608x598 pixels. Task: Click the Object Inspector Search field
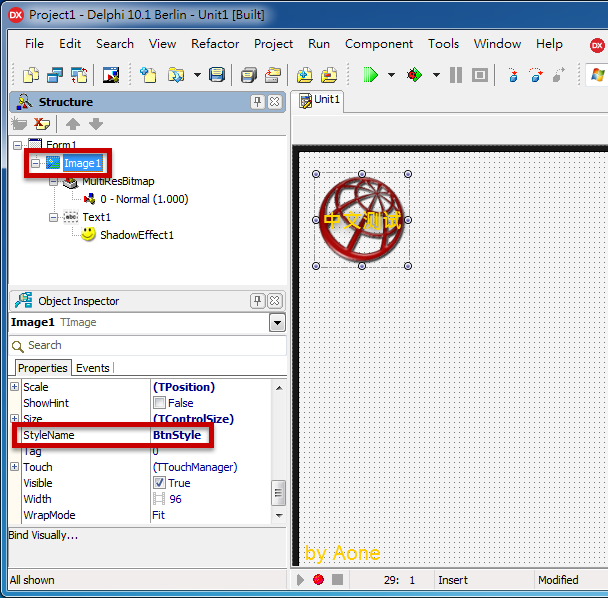[x=147, y=345]
